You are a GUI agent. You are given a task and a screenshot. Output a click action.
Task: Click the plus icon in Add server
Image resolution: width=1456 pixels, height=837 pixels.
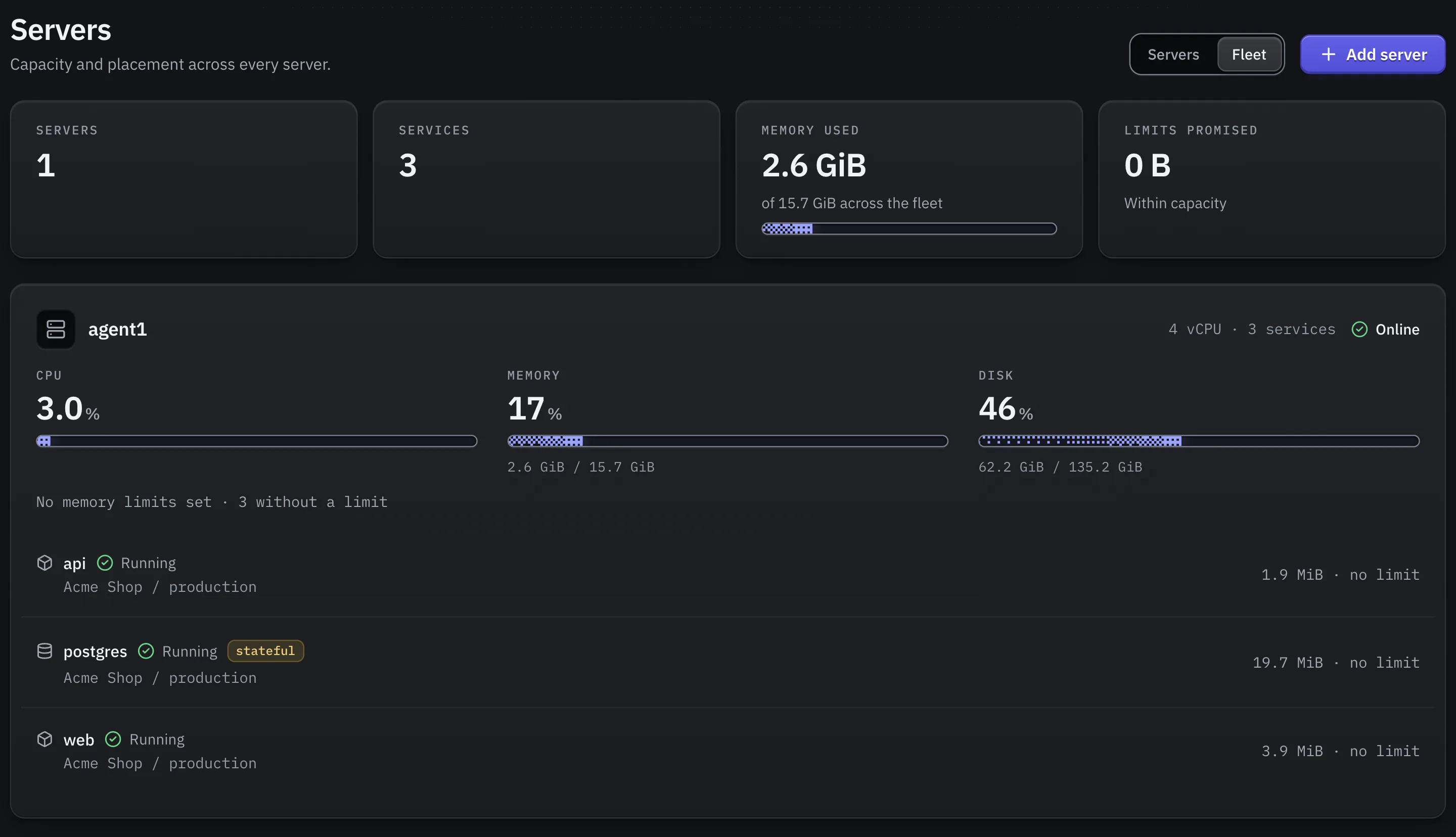tap(1329, 55)
